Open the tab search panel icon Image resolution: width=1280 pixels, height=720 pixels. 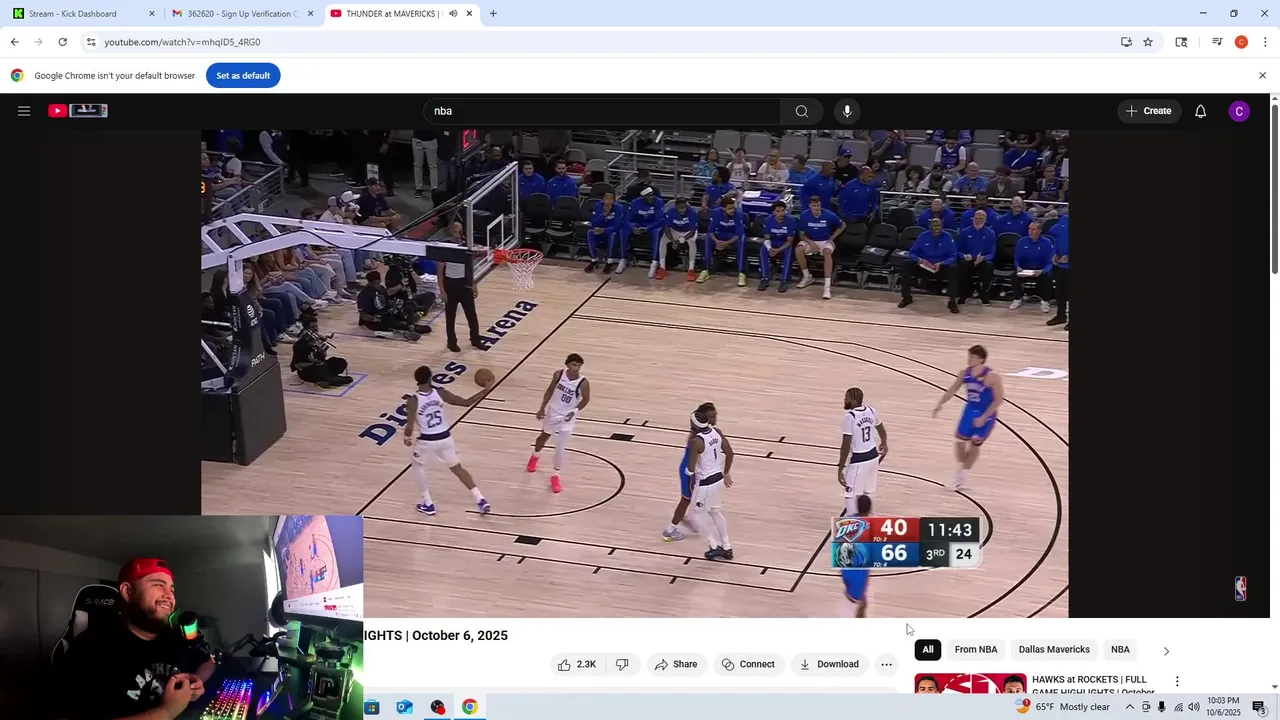[1181, 42]
